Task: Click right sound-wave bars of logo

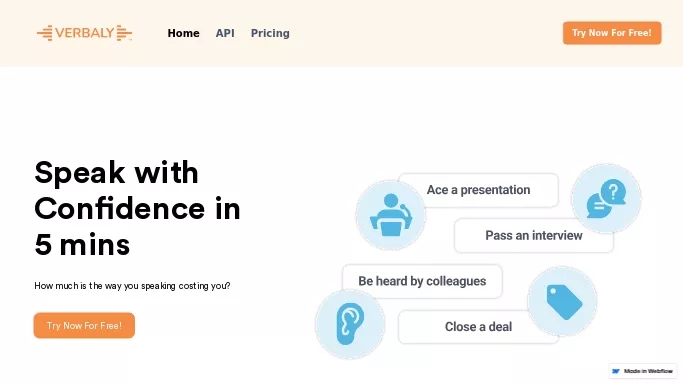Action: (x=124, y=33)
